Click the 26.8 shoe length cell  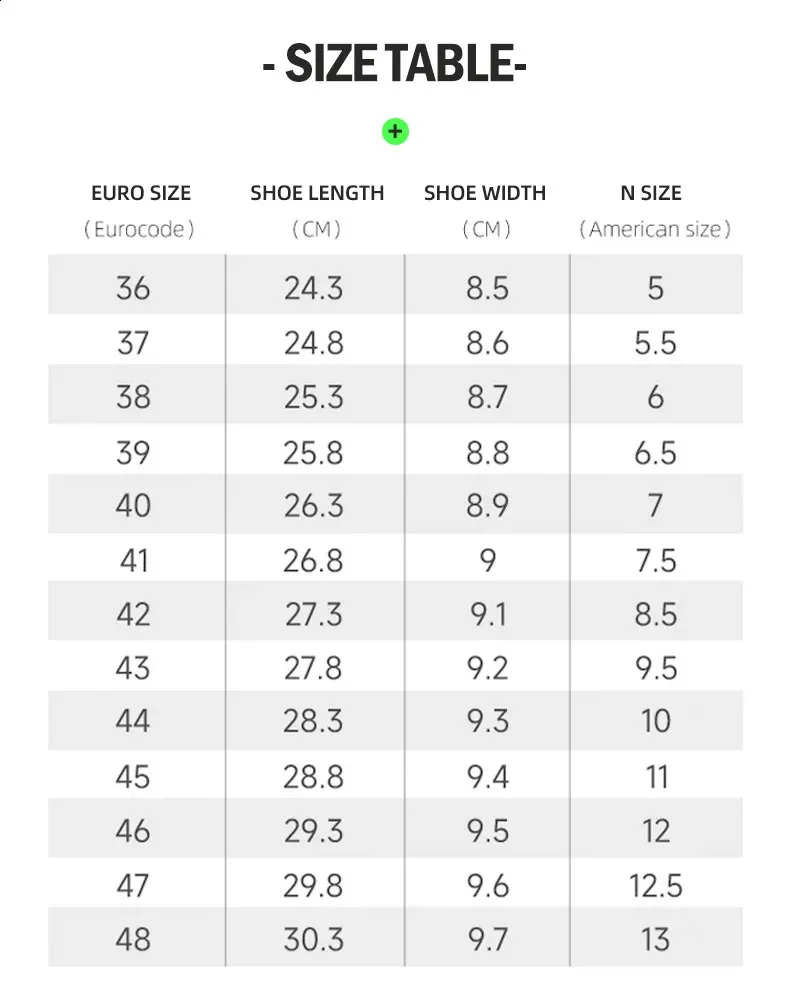313,560
